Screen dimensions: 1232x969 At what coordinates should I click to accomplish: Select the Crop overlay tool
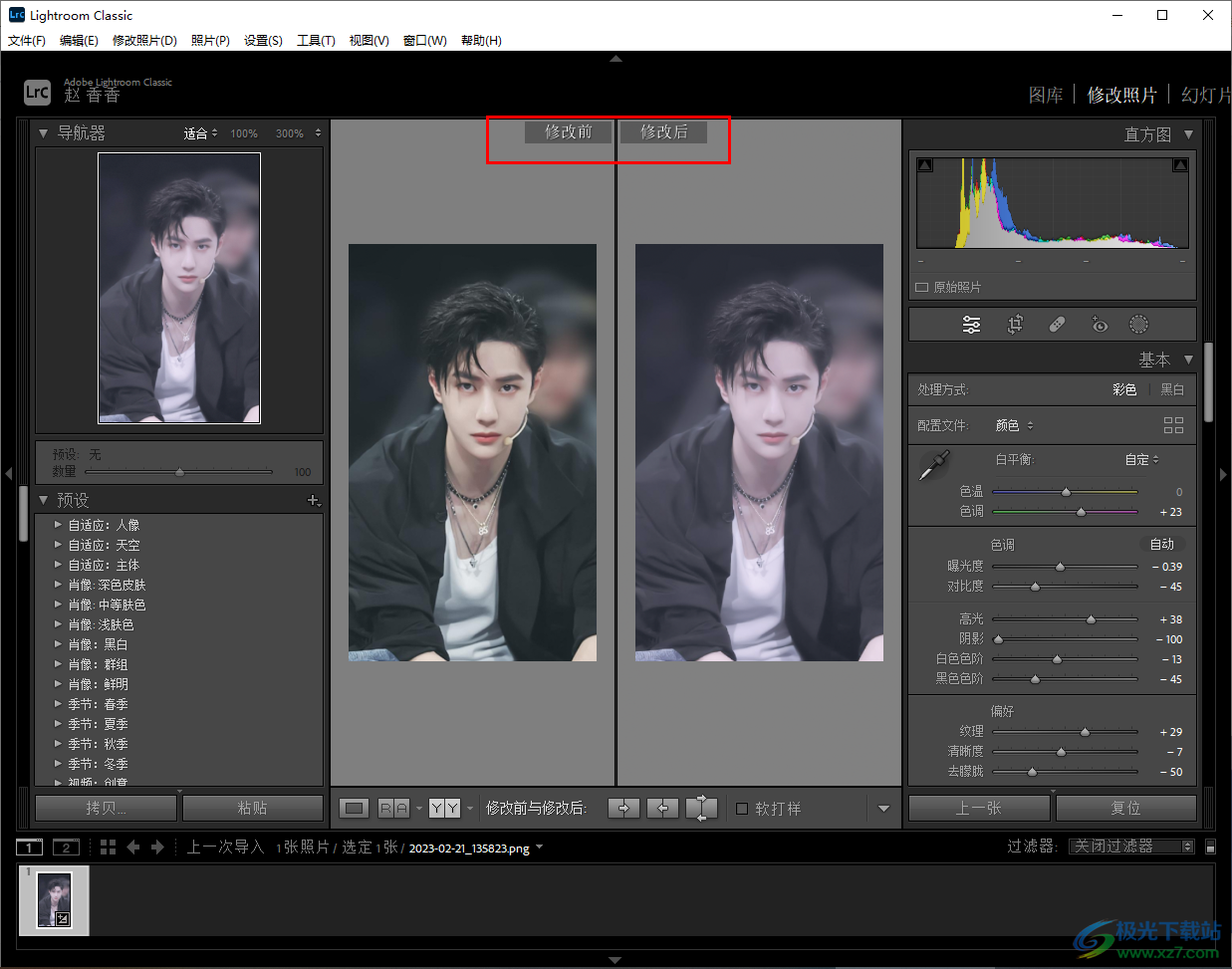pyautogui.click(x=1015, y=325)
